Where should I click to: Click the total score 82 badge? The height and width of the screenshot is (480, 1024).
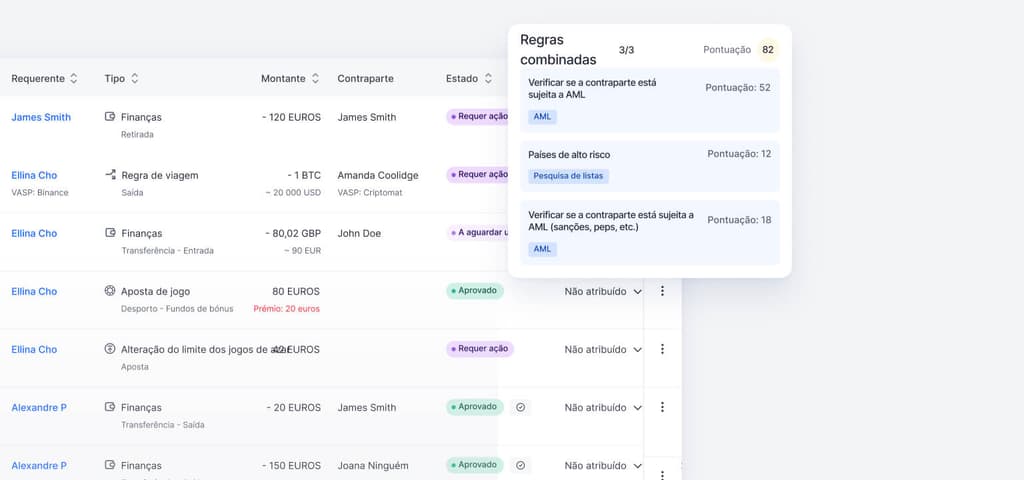(768, 50)
